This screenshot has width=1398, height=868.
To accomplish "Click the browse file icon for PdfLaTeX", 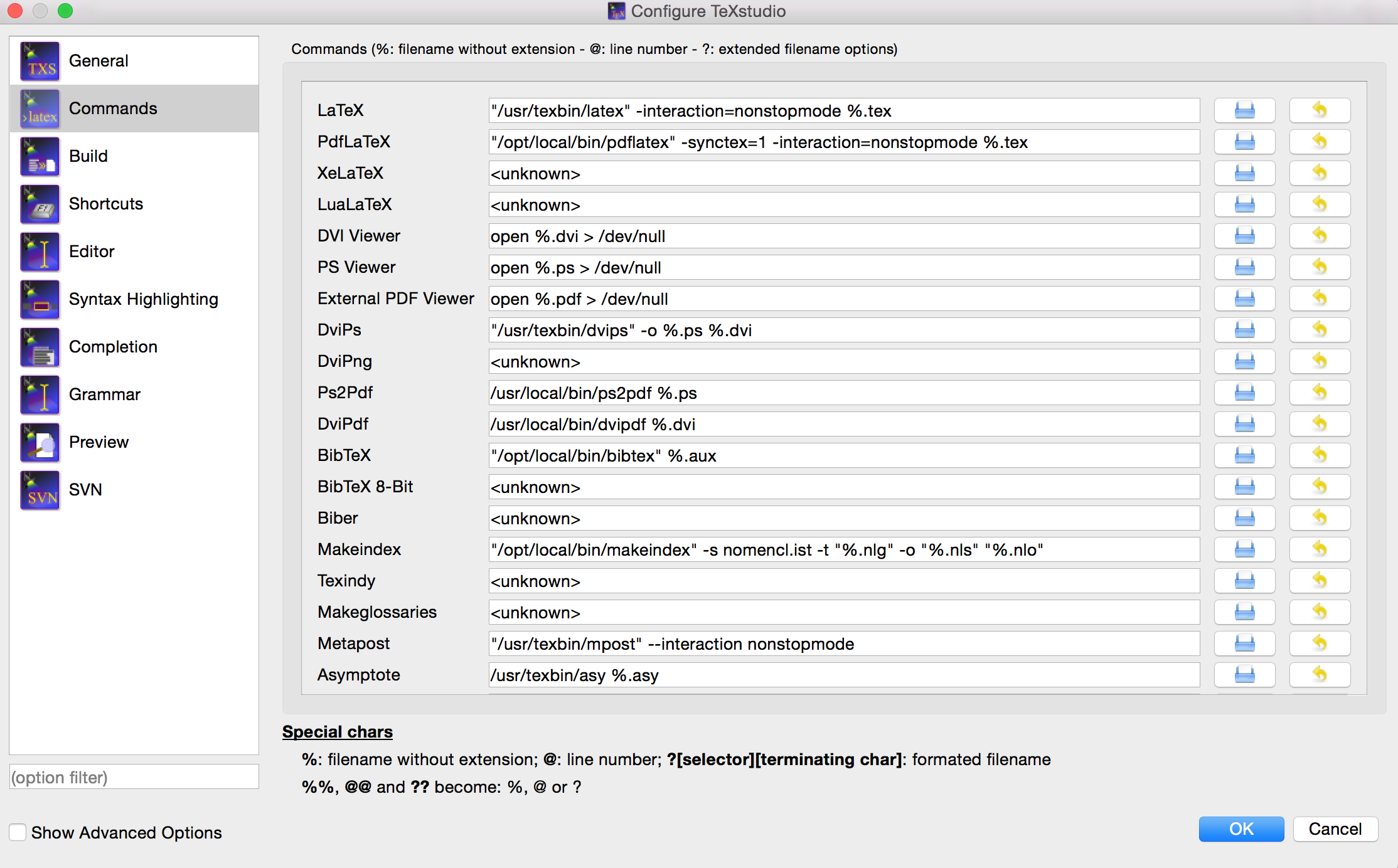I will [x=1244, y=142].
